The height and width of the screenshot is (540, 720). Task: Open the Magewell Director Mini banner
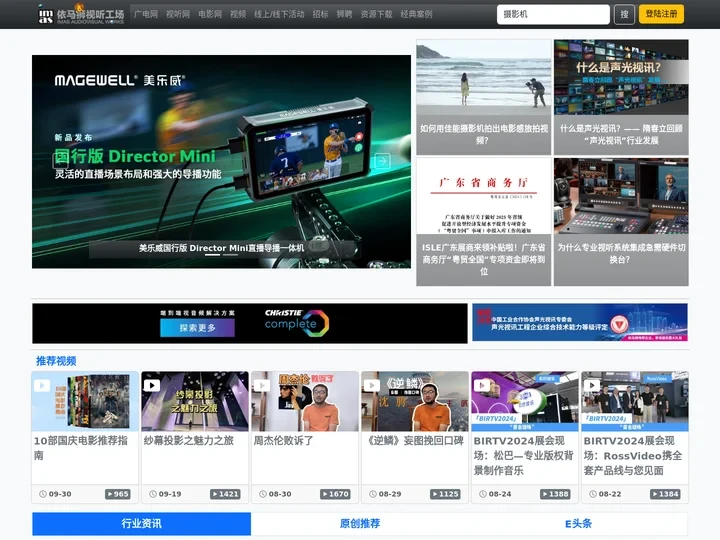221,162
